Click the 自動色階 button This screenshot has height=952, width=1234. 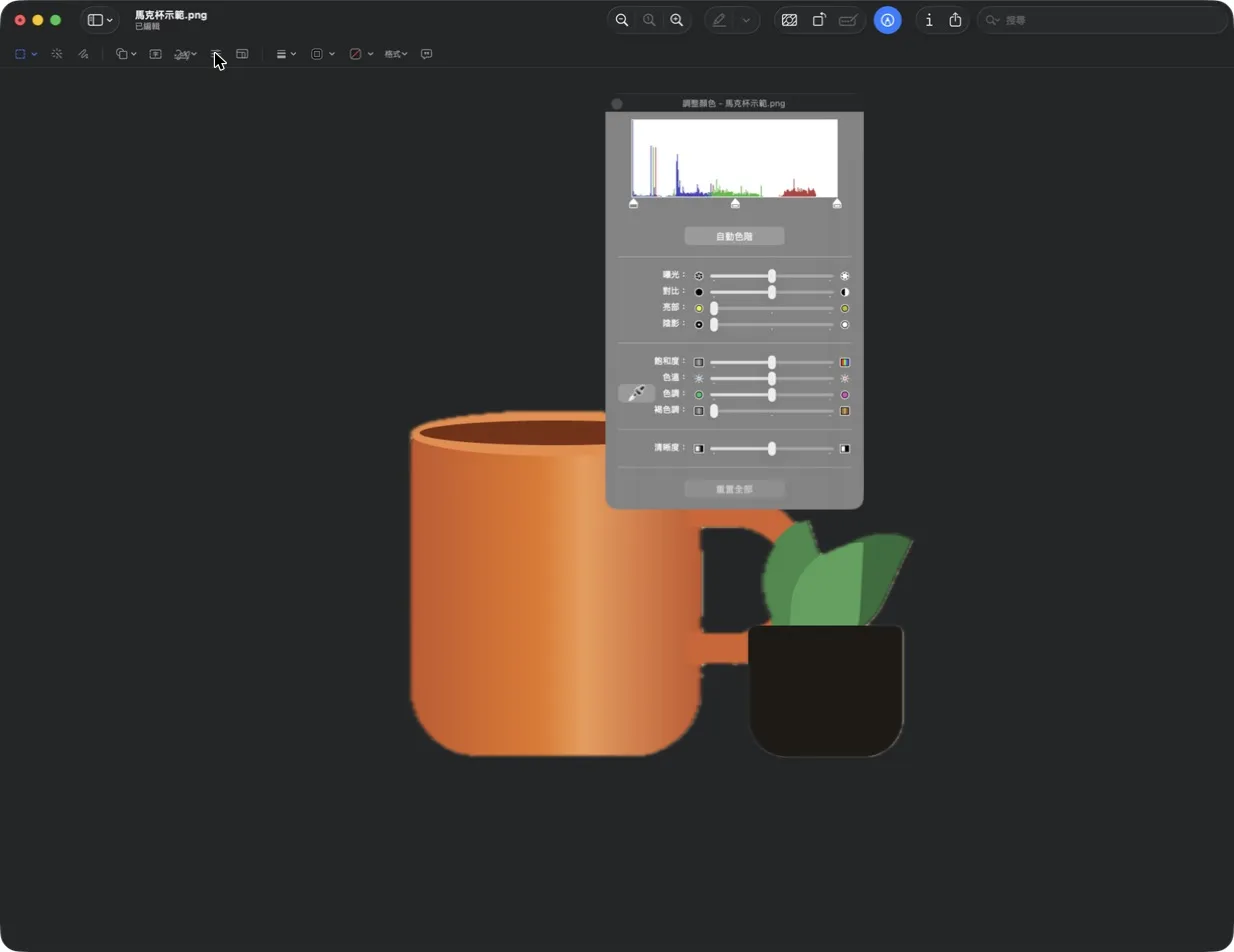[734, 237]
